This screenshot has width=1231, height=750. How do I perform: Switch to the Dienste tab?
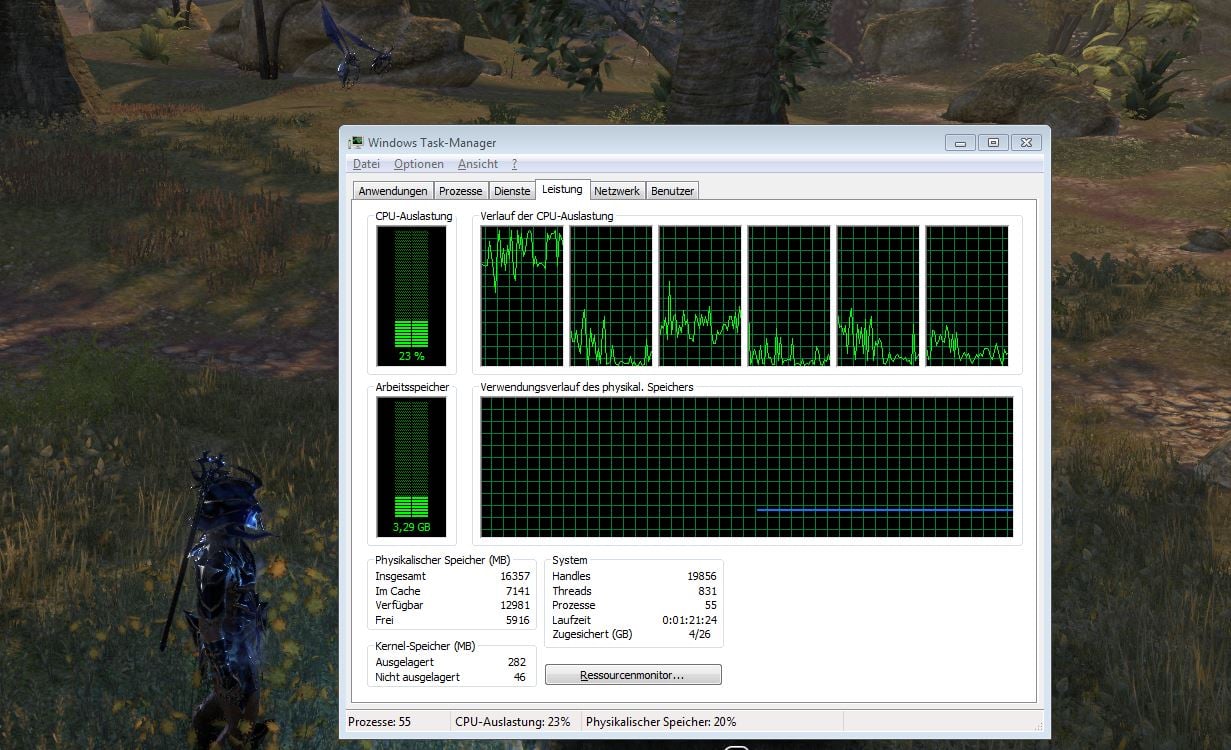(512, 191)
